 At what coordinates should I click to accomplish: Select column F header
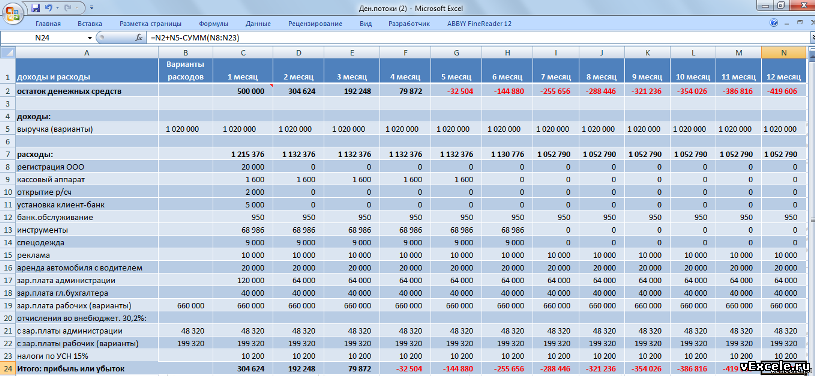(405, 53)
